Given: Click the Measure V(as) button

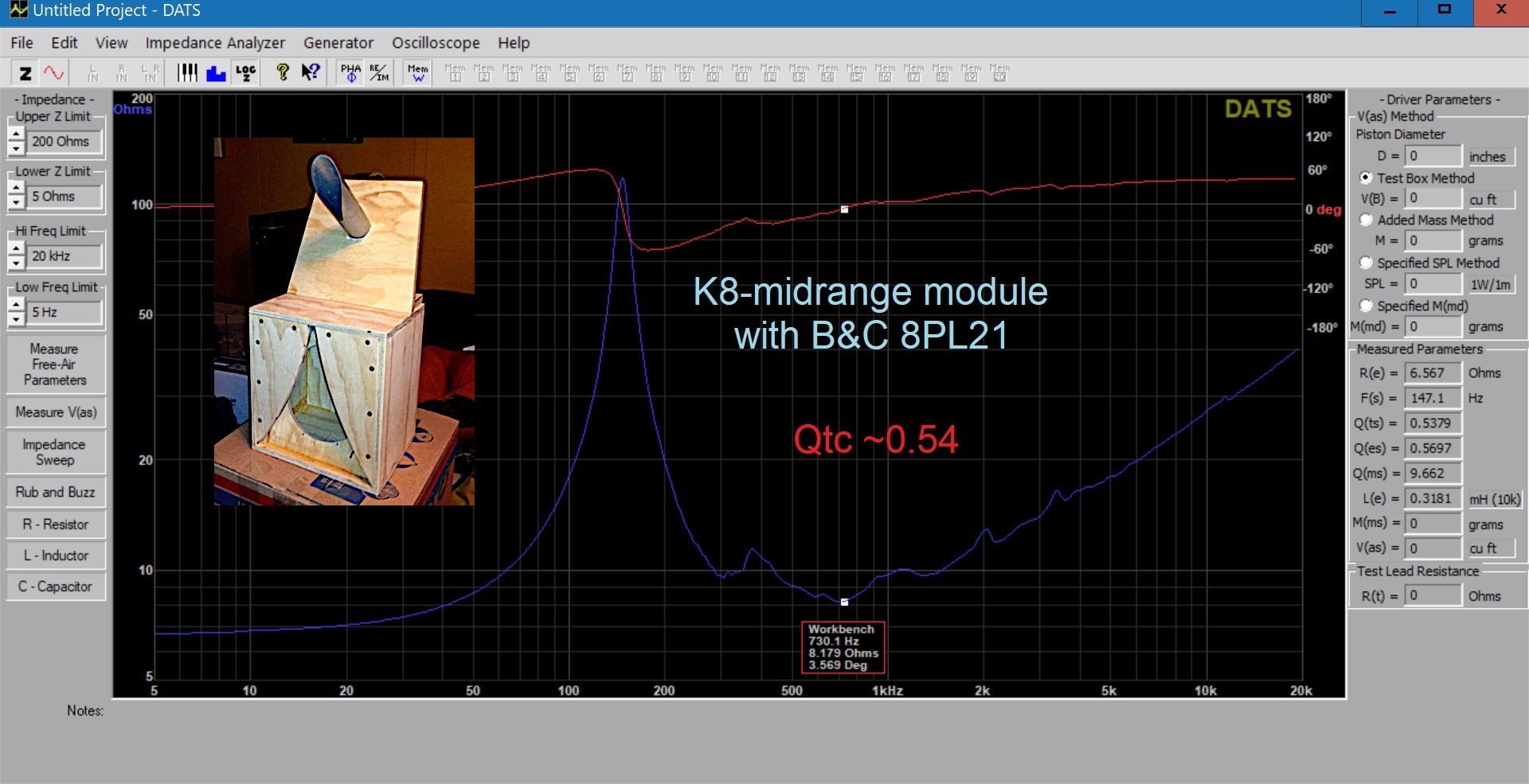Looking at the screenshot, I should point(55,412).
